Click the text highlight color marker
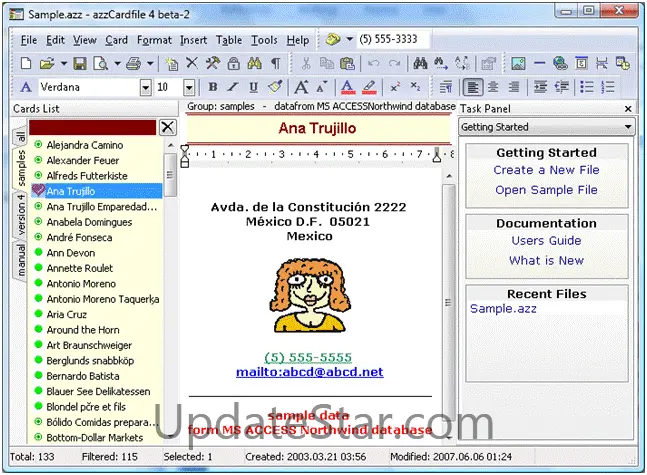 (x=369, y=87)
